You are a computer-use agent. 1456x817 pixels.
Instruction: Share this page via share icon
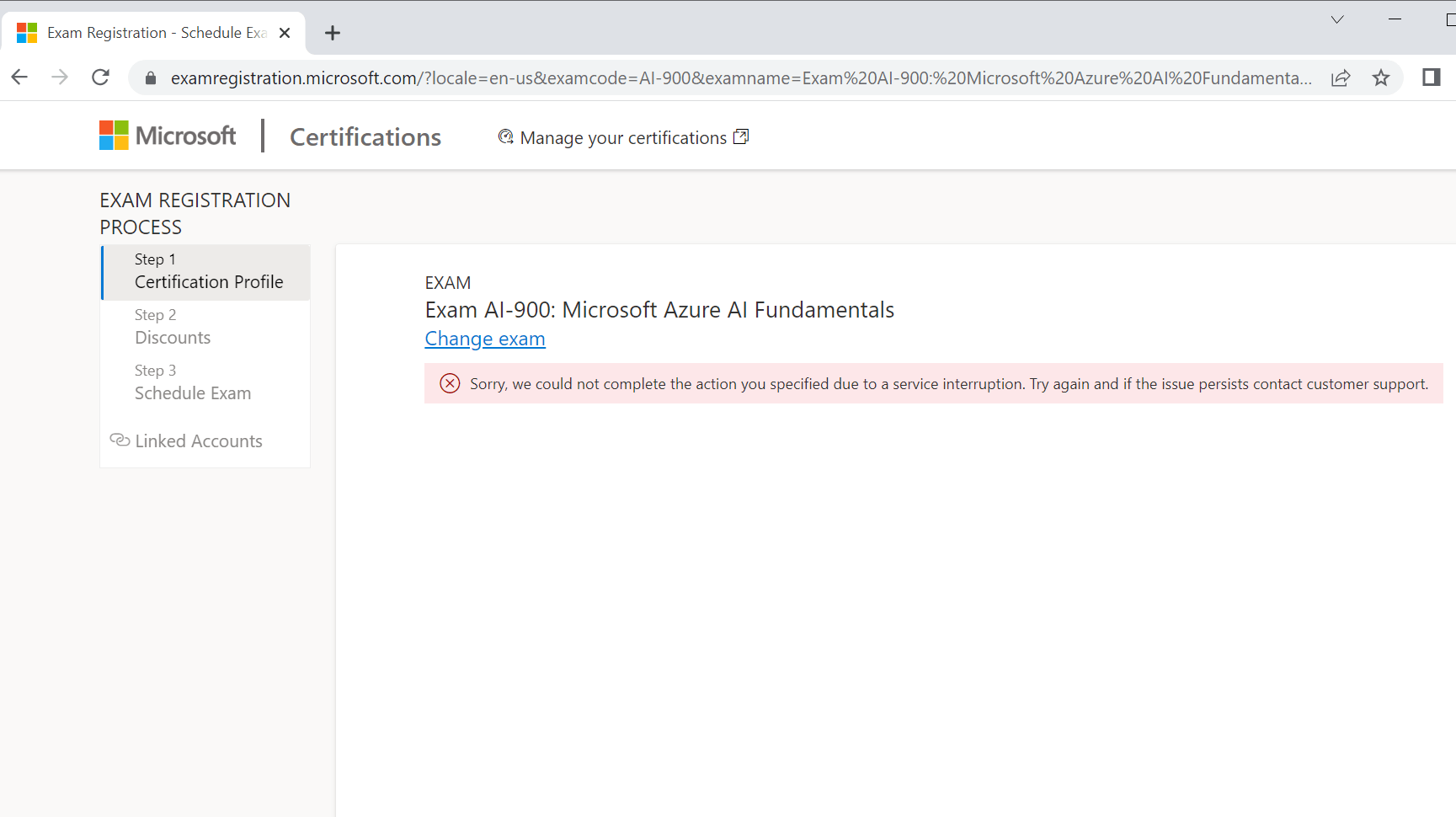tap(1341, 78)
